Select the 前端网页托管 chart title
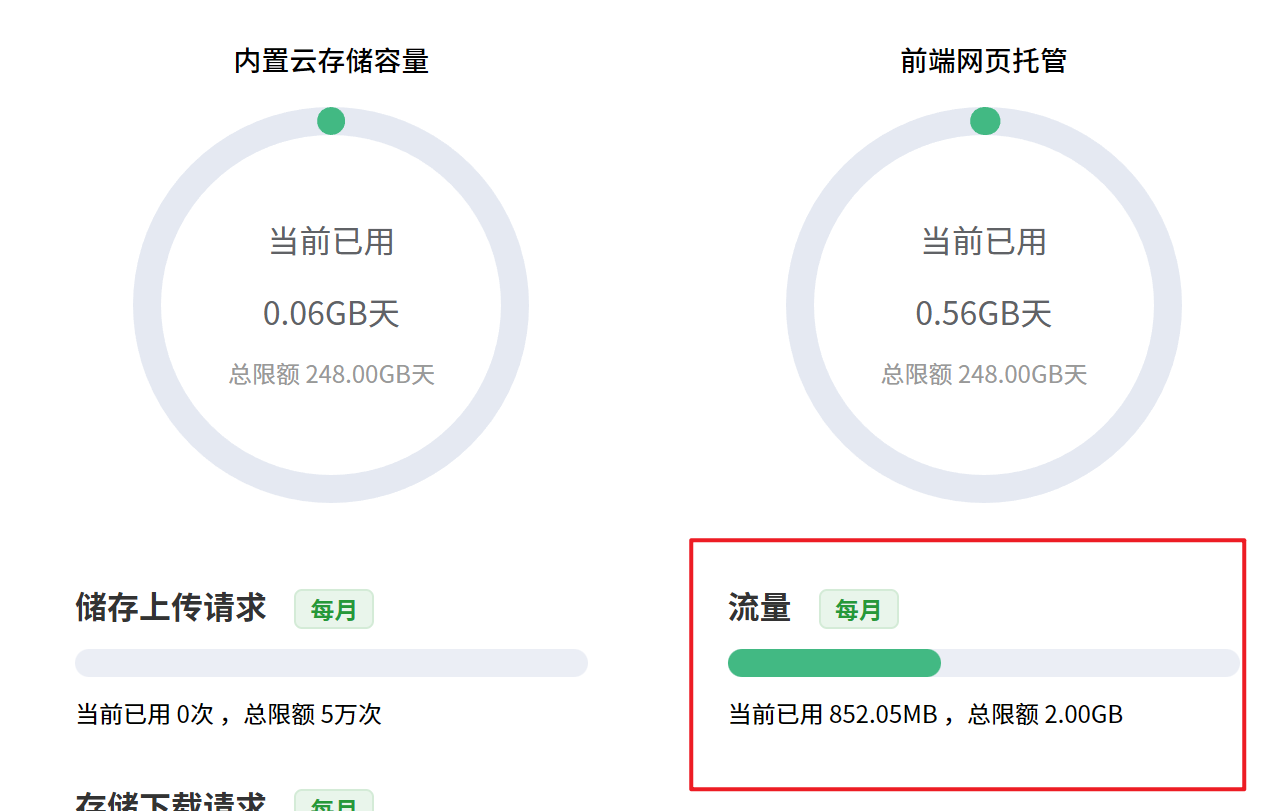 pos(984,61)
